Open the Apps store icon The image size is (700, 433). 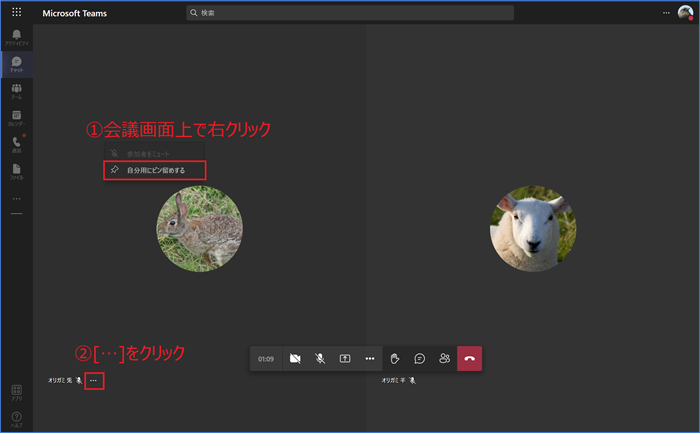coord(16,391)
